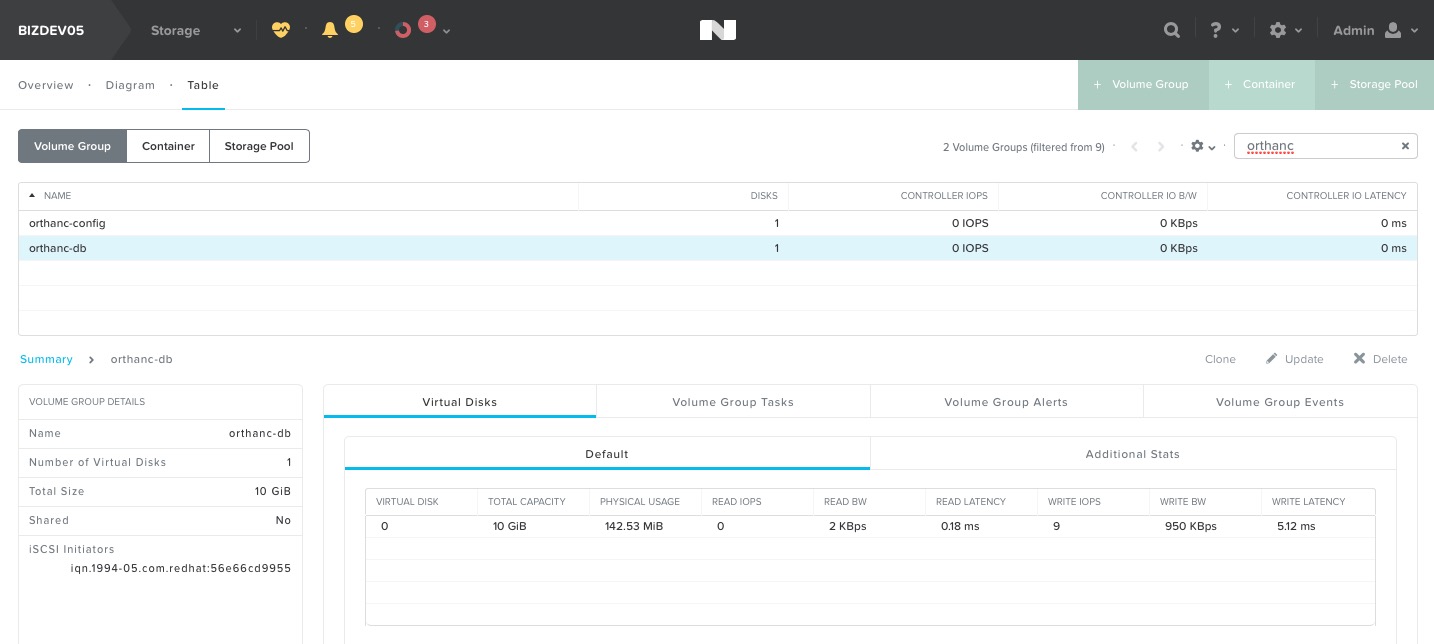This screenshot has height=644, width=1434.
Task: Open the tasks circle indicator
Action: click(x=403, y=30)
